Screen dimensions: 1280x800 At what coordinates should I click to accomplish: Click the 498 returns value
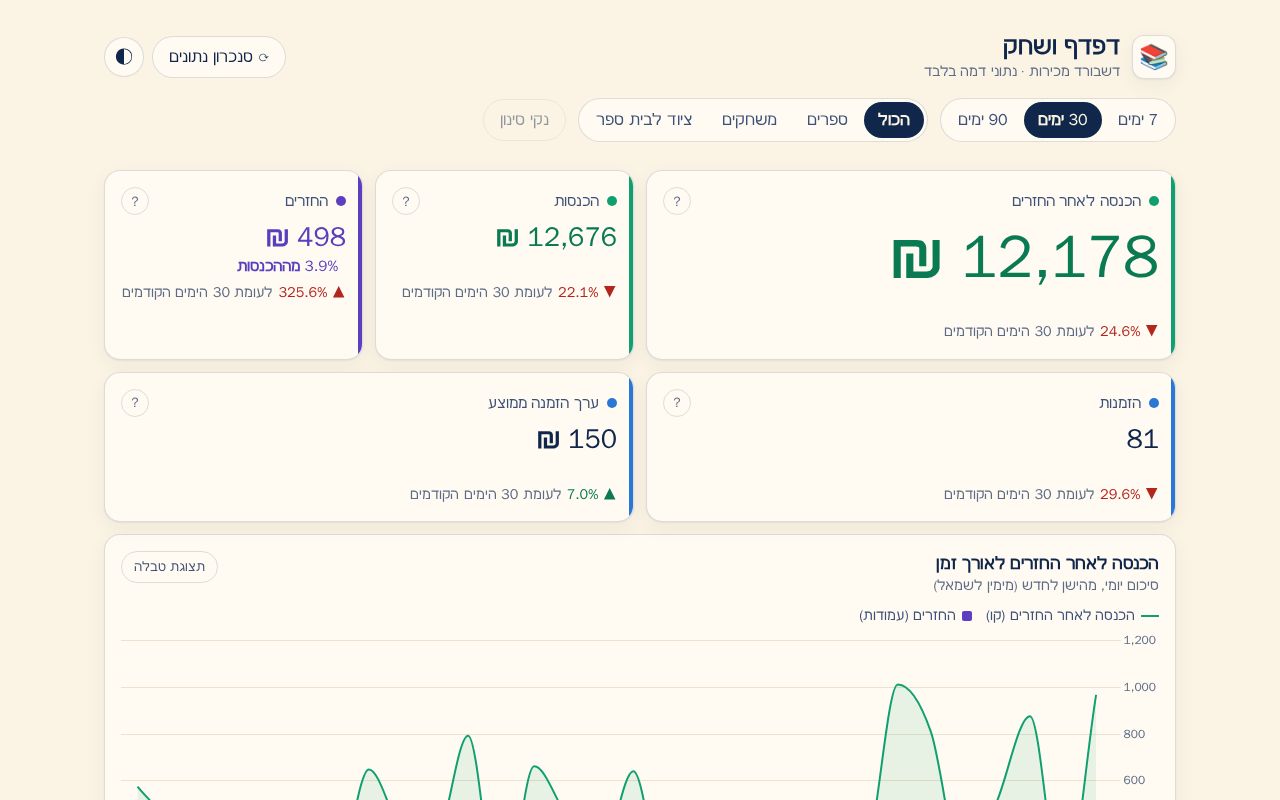306,237
